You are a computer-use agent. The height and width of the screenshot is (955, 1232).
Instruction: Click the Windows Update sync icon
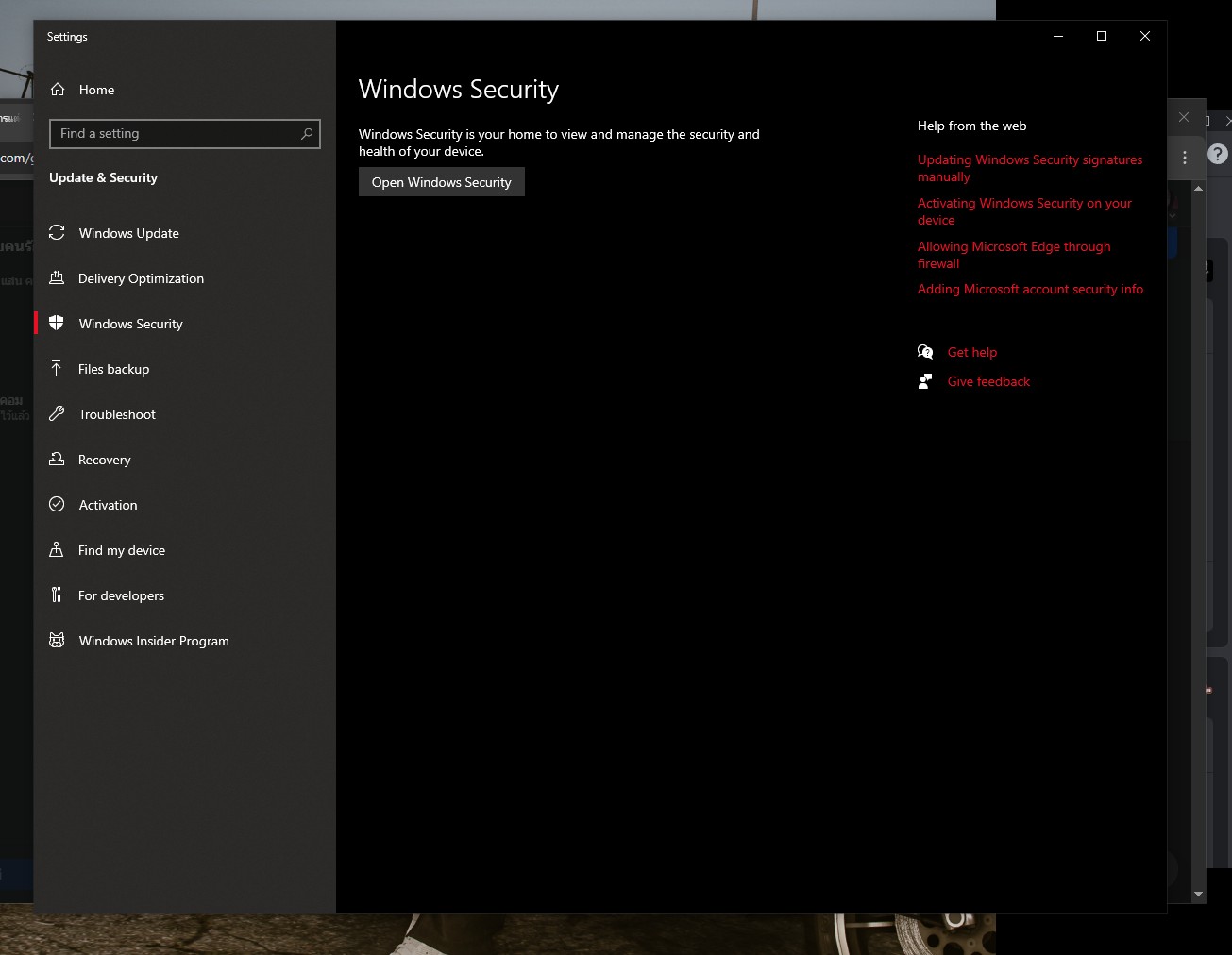click(57, 232)
